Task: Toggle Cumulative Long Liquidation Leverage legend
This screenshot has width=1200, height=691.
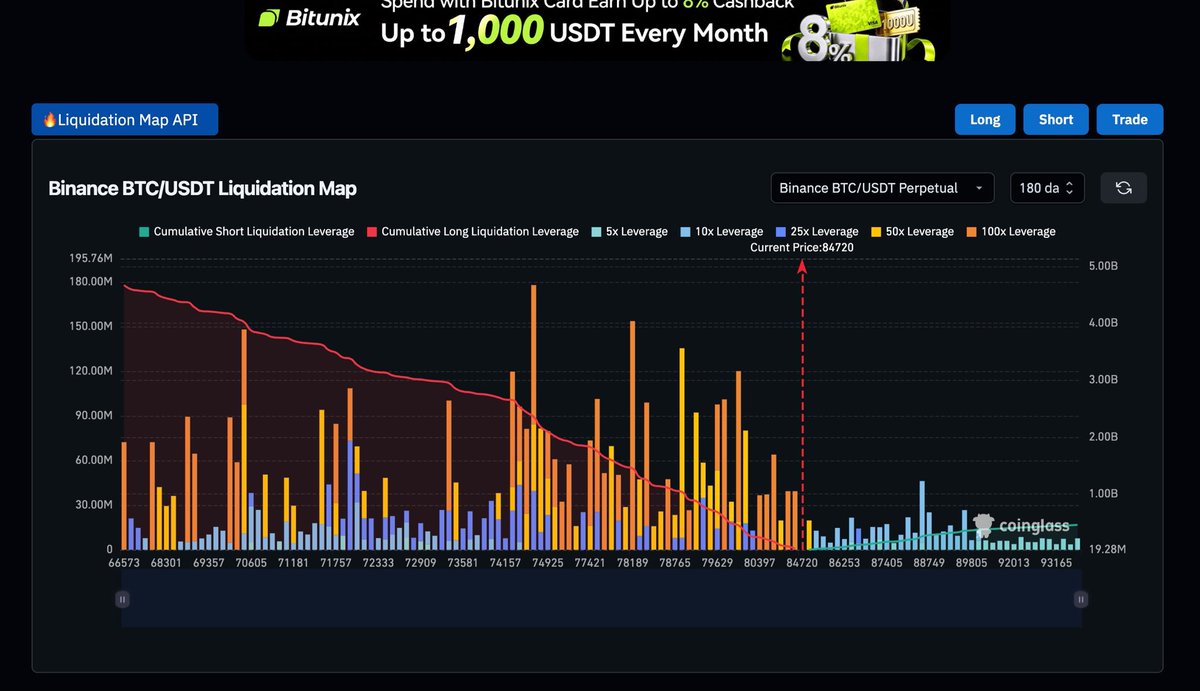Action: coord(471,231)
